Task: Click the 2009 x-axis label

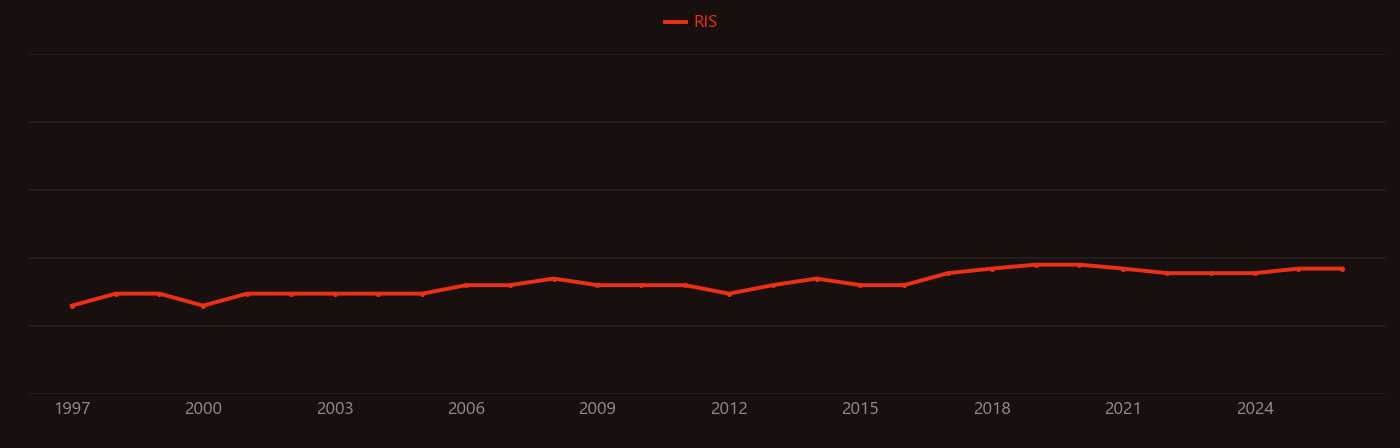Action: [x=597, y=409]
